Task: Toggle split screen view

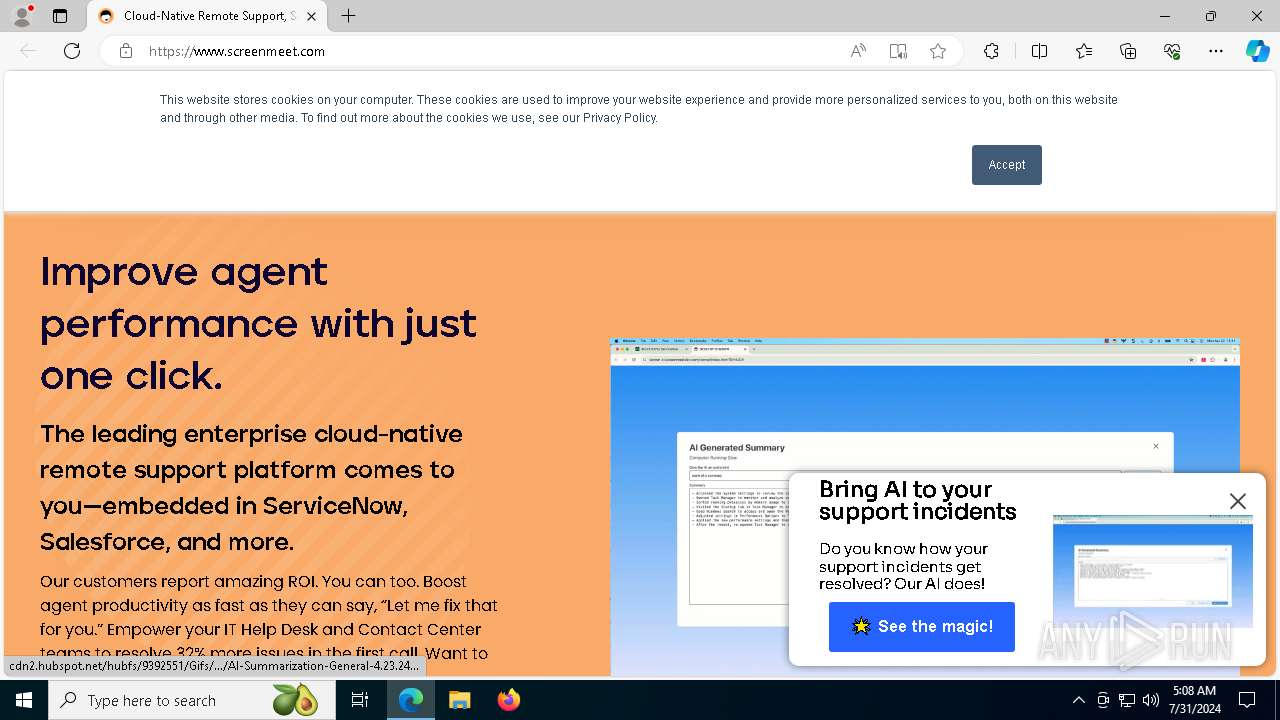Action: click(x=1039, y=51)
